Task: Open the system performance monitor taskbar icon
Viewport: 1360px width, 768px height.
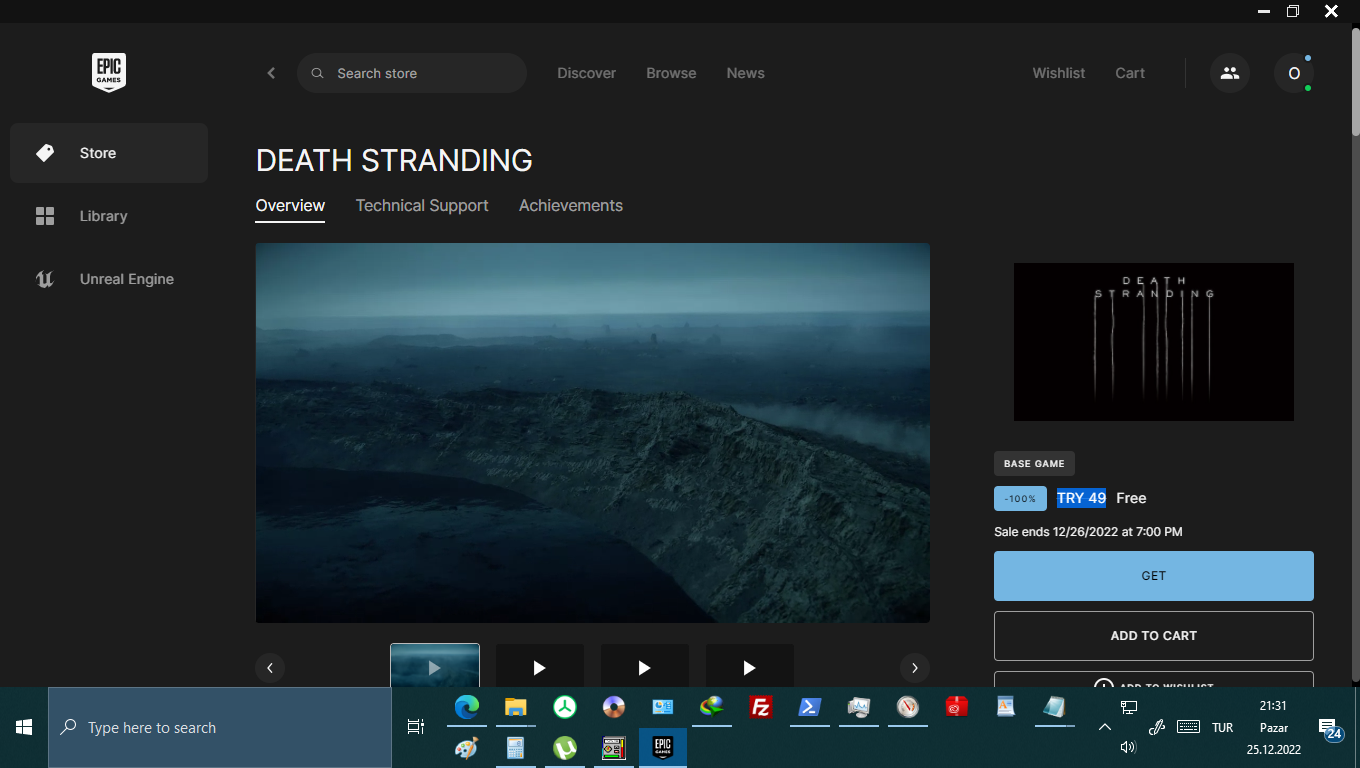Action: [859, 708]
